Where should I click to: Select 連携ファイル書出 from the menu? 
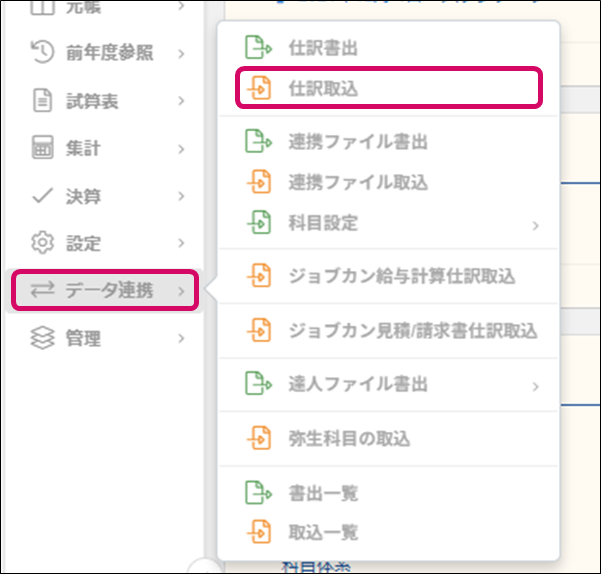358,142
